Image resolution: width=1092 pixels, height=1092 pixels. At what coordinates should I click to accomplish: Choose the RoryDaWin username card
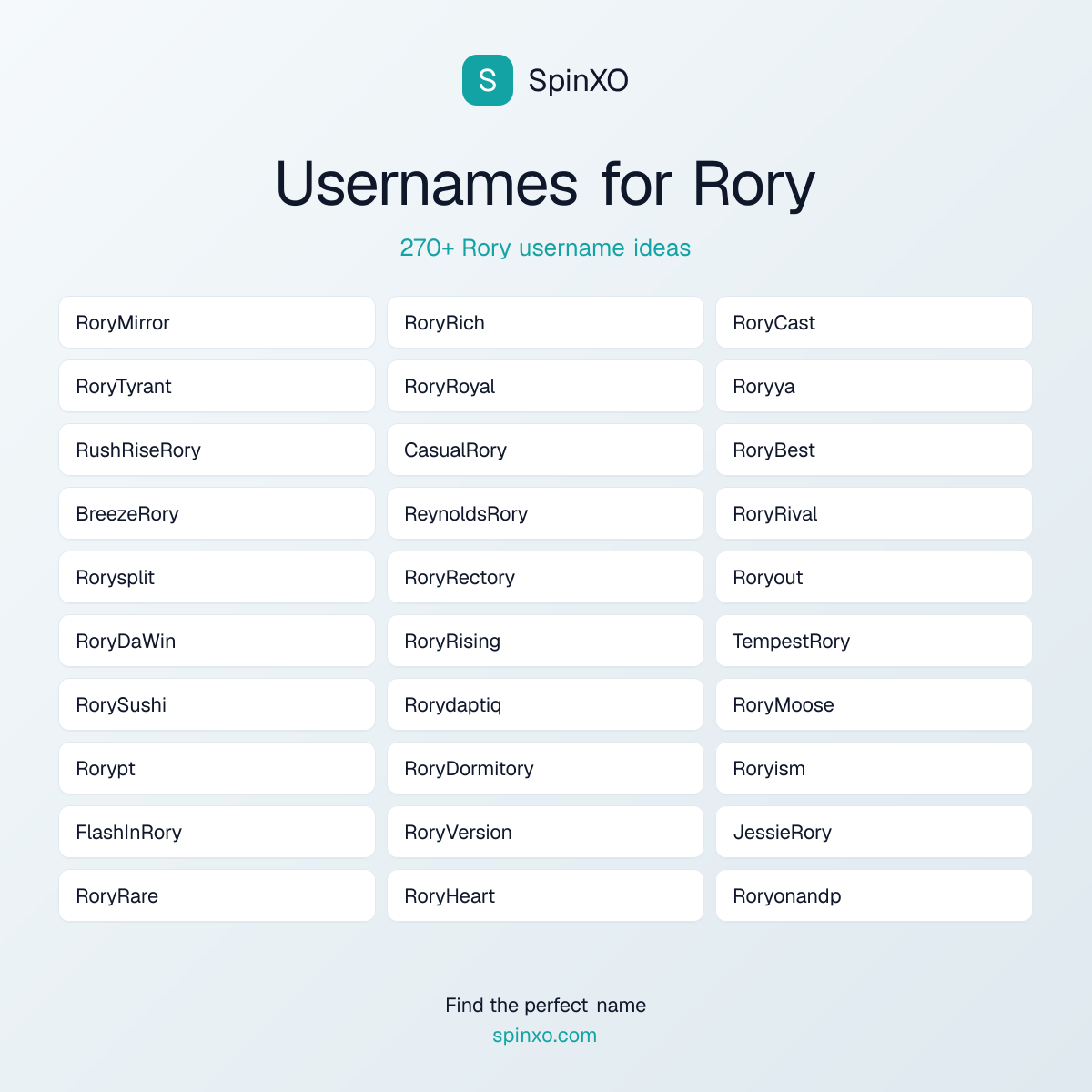[x=217, y=641]
